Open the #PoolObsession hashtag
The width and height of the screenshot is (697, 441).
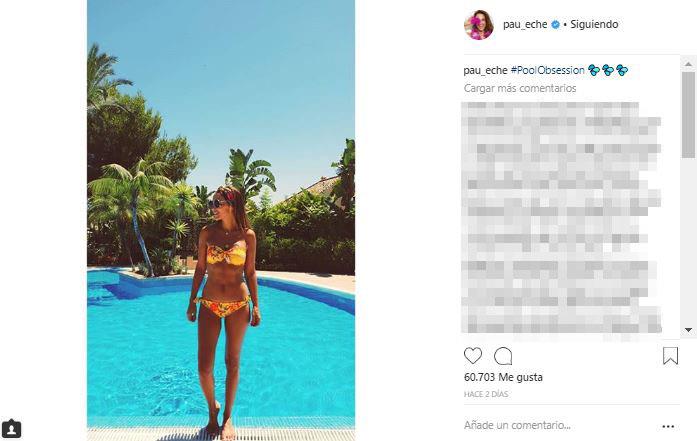click(x=548, y=70)
